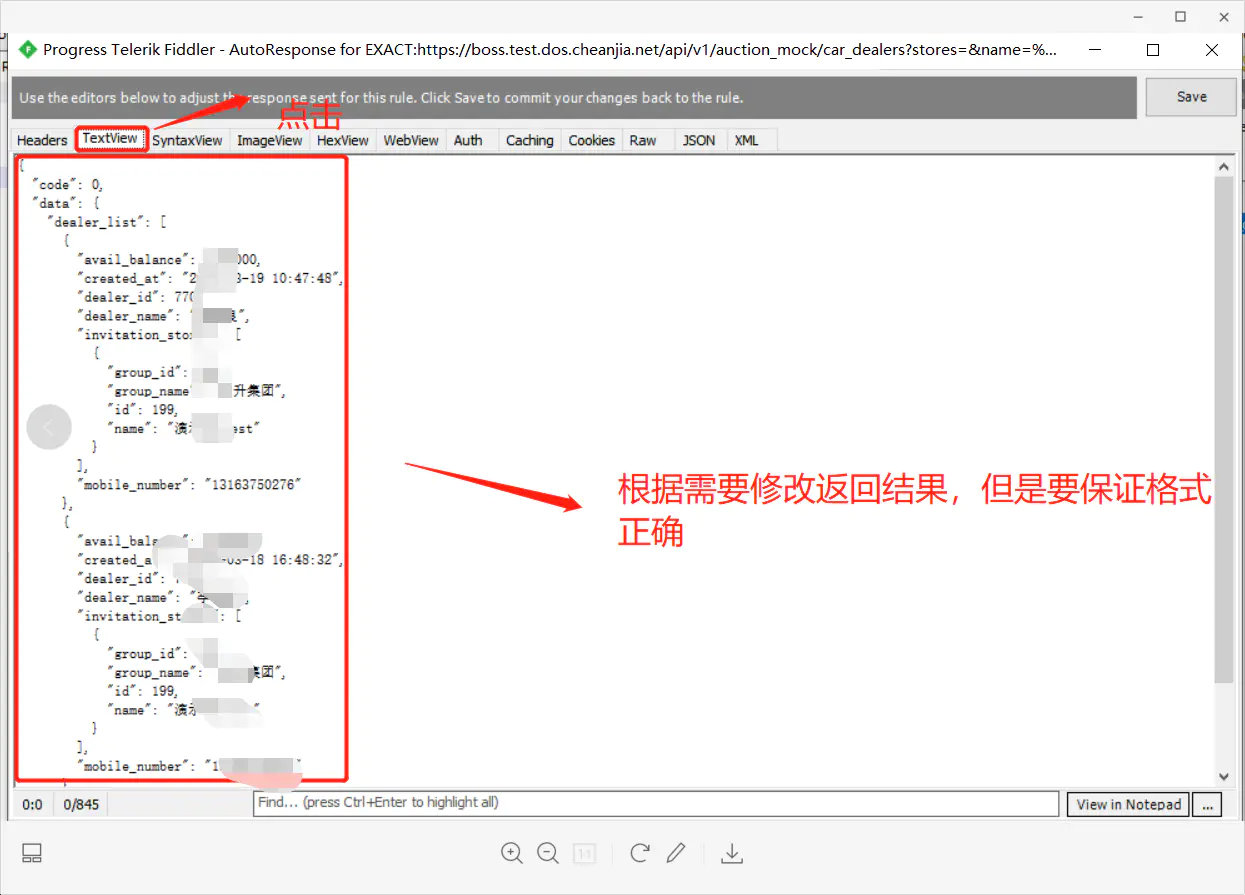Click the first "id": 199 line
Image resolution: width=1245 pixels, height=895 pixels.
click(x=143, y=410)
